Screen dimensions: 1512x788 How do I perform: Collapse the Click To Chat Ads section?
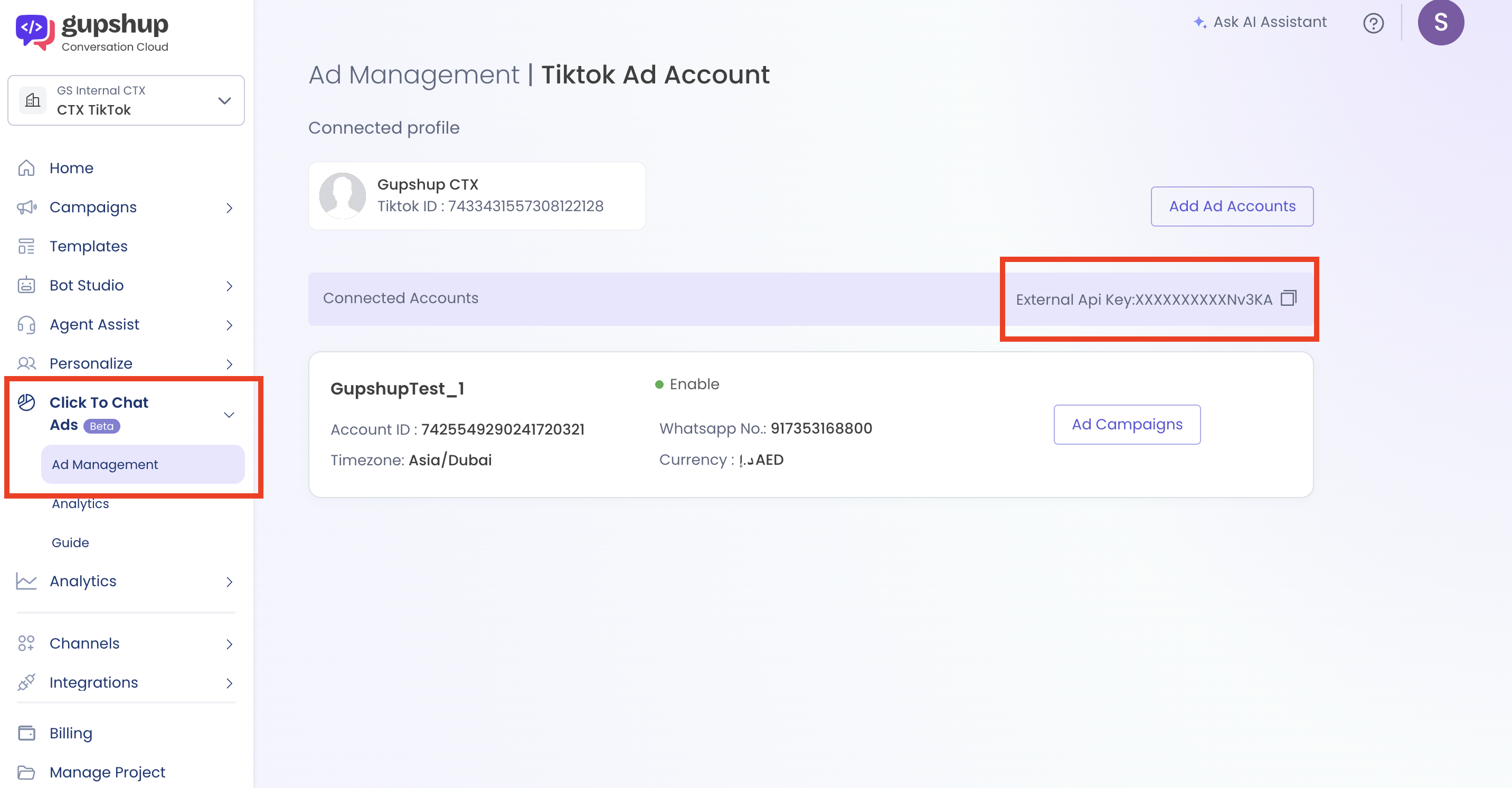pyautogui.click(x=229, y=415)
